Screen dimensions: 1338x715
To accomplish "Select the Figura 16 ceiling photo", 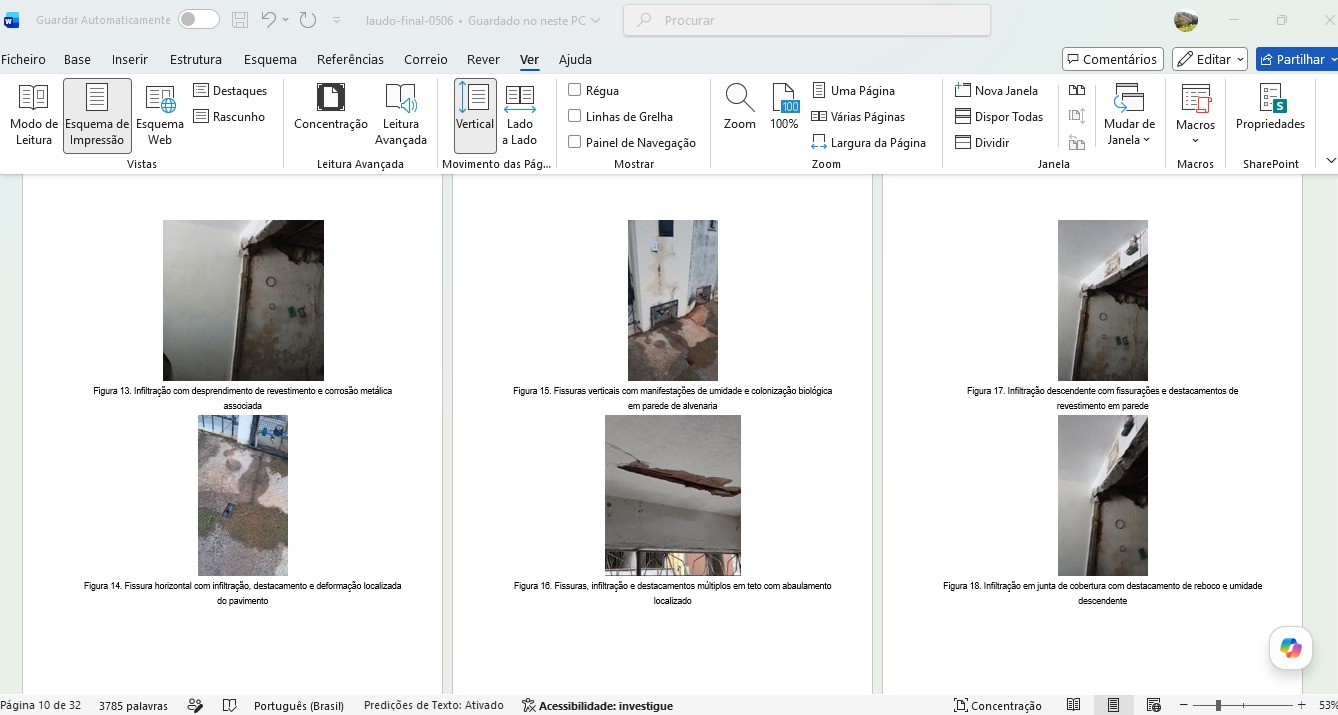I will (672, 495).
